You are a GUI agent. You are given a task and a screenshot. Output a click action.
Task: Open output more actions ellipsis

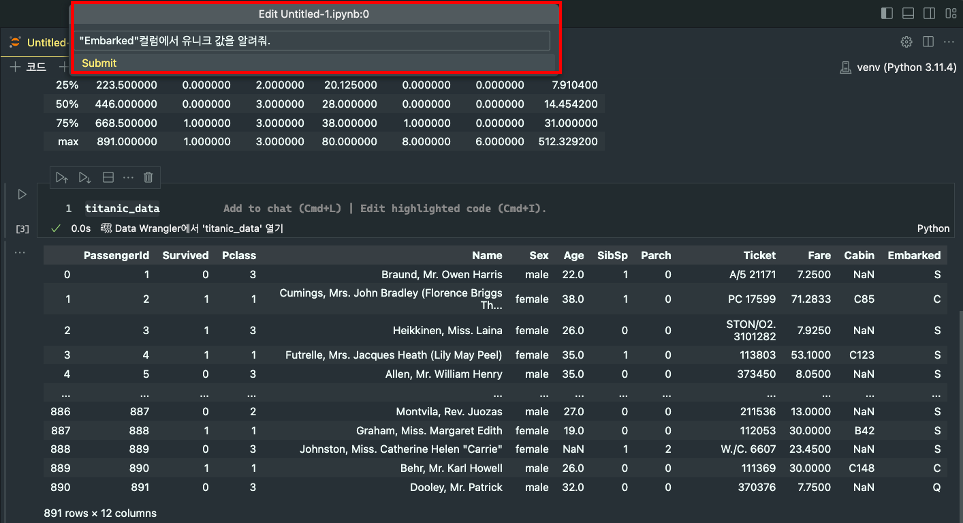click(x=20, y=252)
